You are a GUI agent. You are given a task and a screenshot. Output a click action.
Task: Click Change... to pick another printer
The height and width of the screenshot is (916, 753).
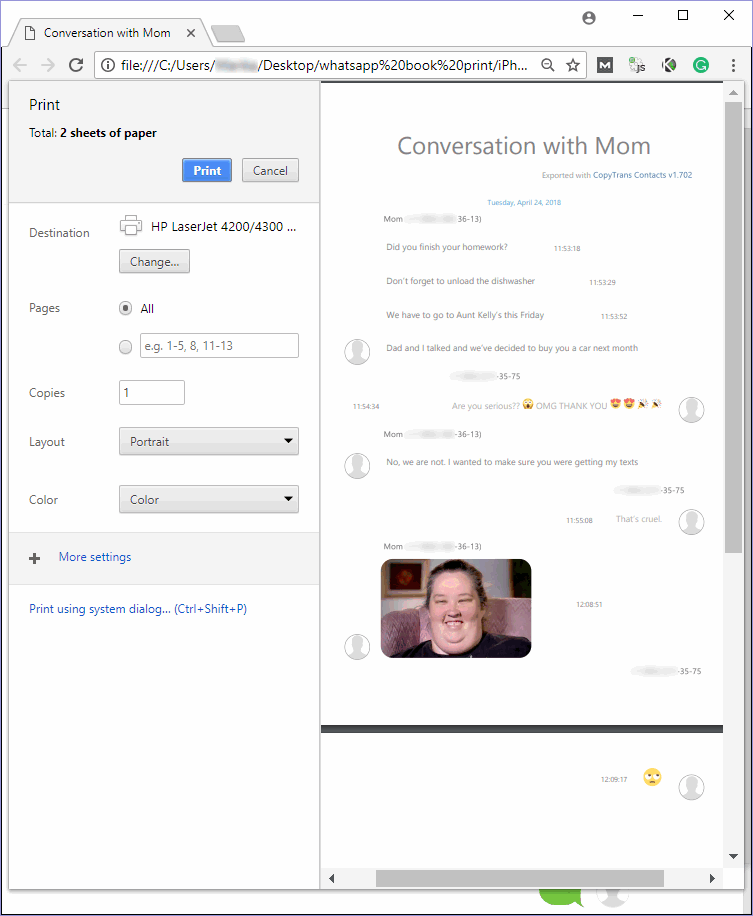(154, 262)
